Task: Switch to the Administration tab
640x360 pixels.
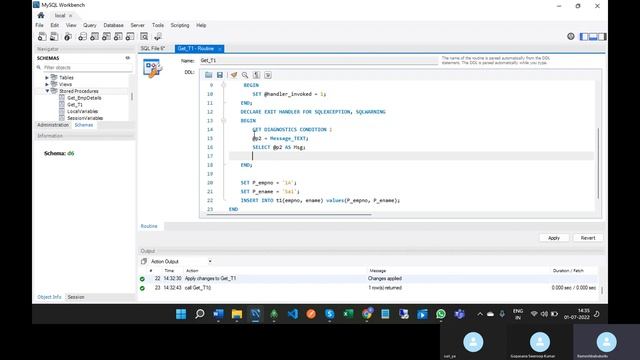Action: (53, 125)
